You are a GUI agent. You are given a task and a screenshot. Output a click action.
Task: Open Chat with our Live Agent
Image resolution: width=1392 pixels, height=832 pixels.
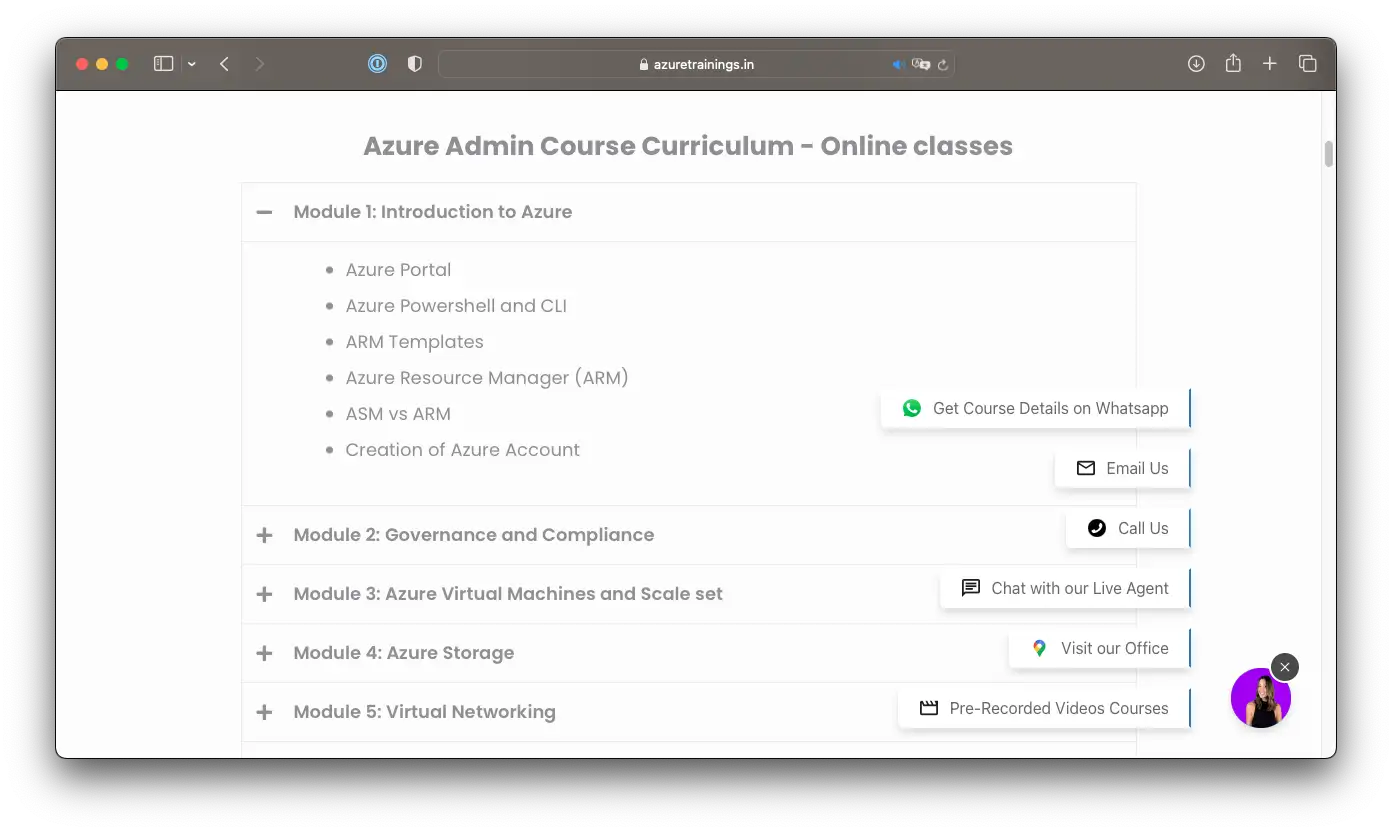point(1065,588)
